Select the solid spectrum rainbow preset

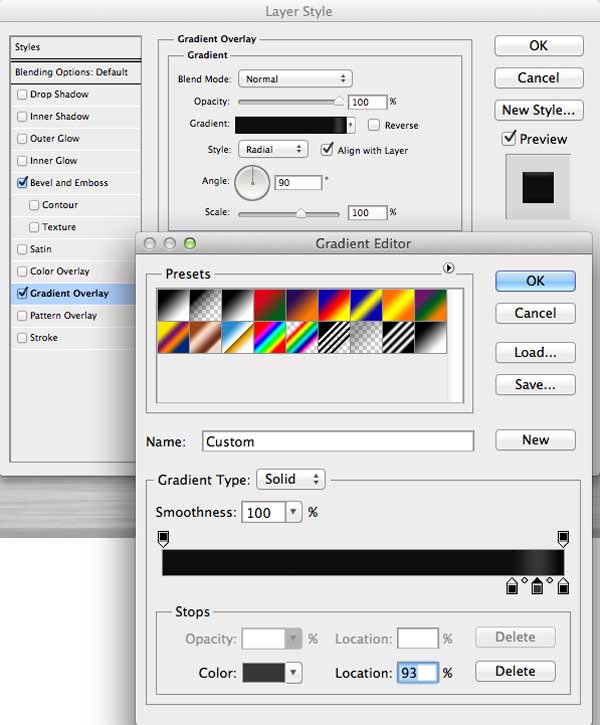[x=270, y=338]
